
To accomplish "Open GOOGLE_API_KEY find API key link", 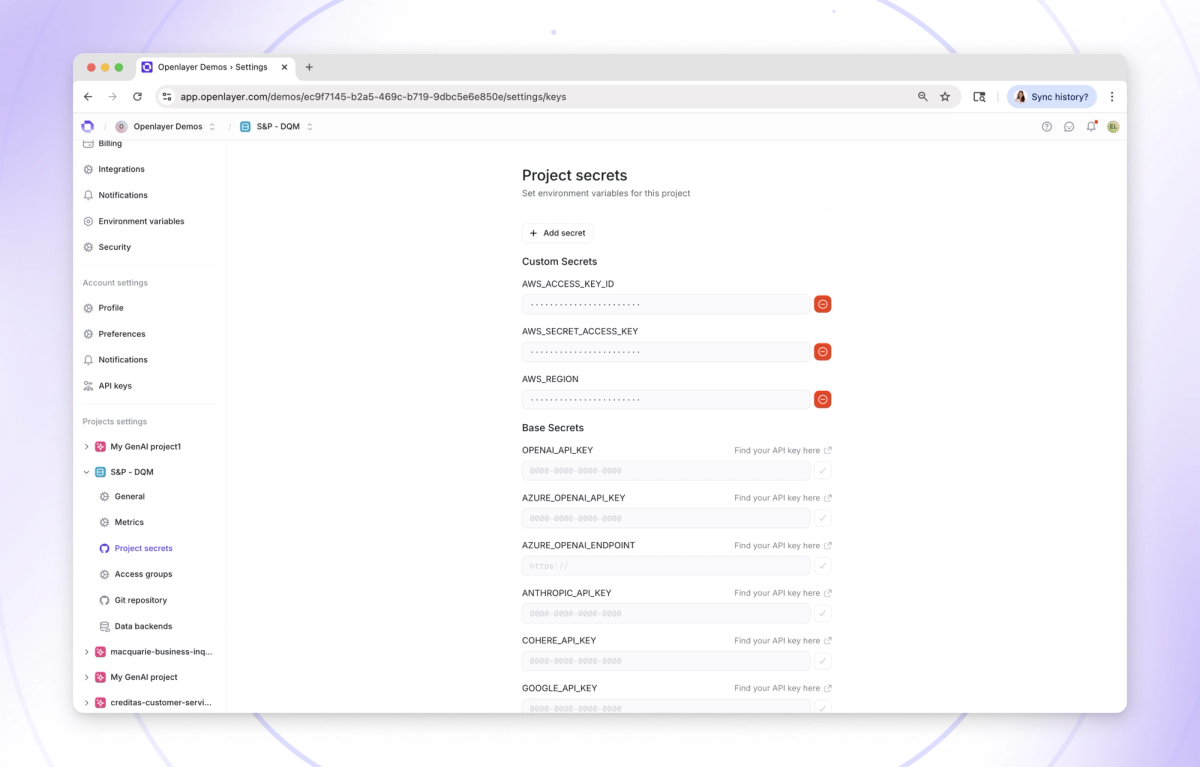I will [x=783, y=688].
